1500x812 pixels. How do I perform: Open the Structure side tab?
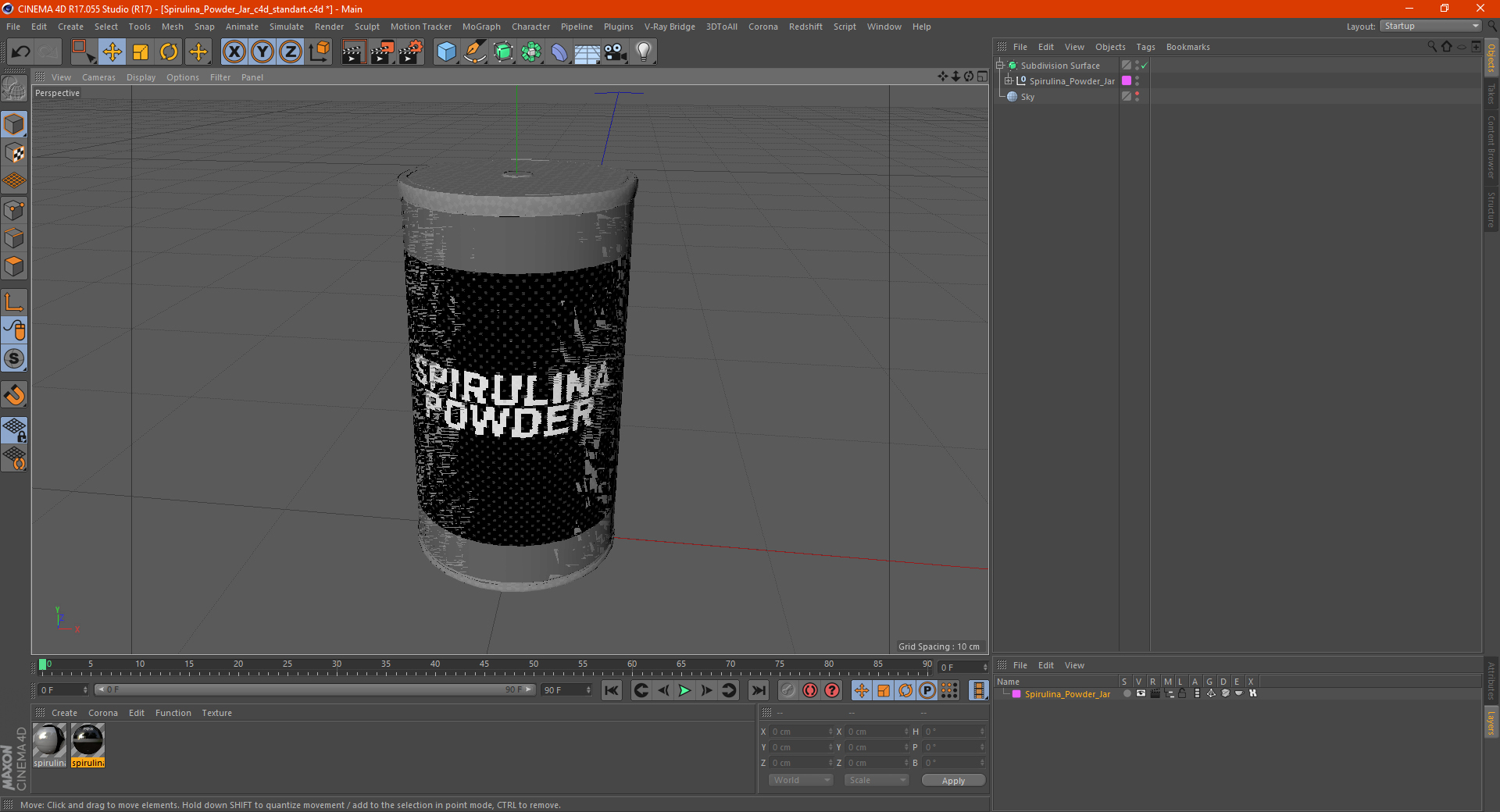pyautogui.click(x=1491, y=209)
